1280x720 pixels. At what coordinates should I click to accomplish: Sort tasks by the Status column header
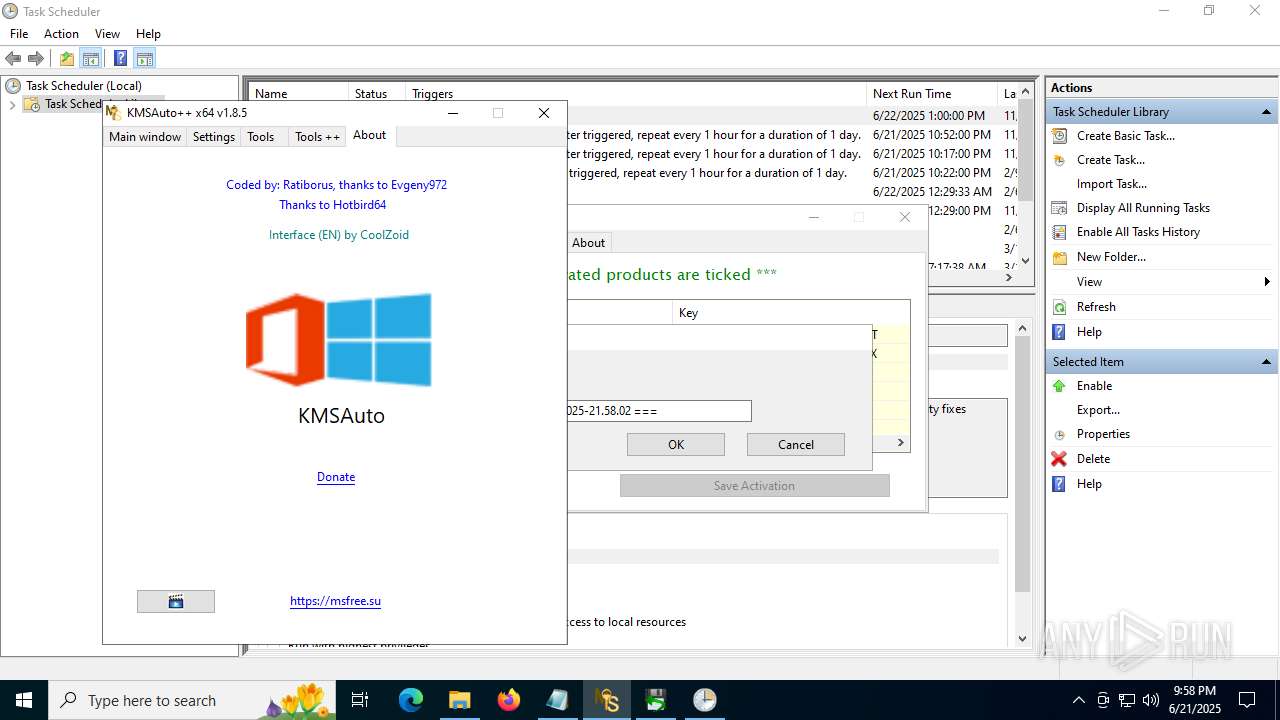pyautogui.click(x=376, y=94)
